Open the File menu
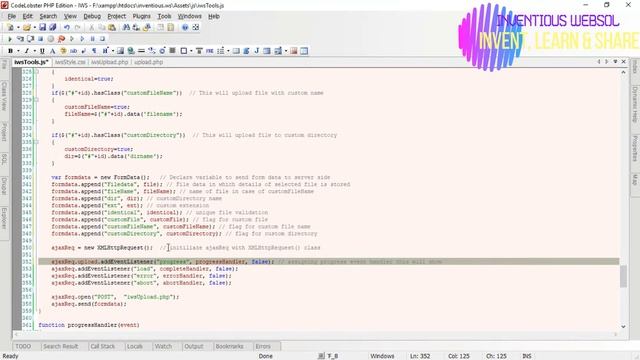 [12, 16]
